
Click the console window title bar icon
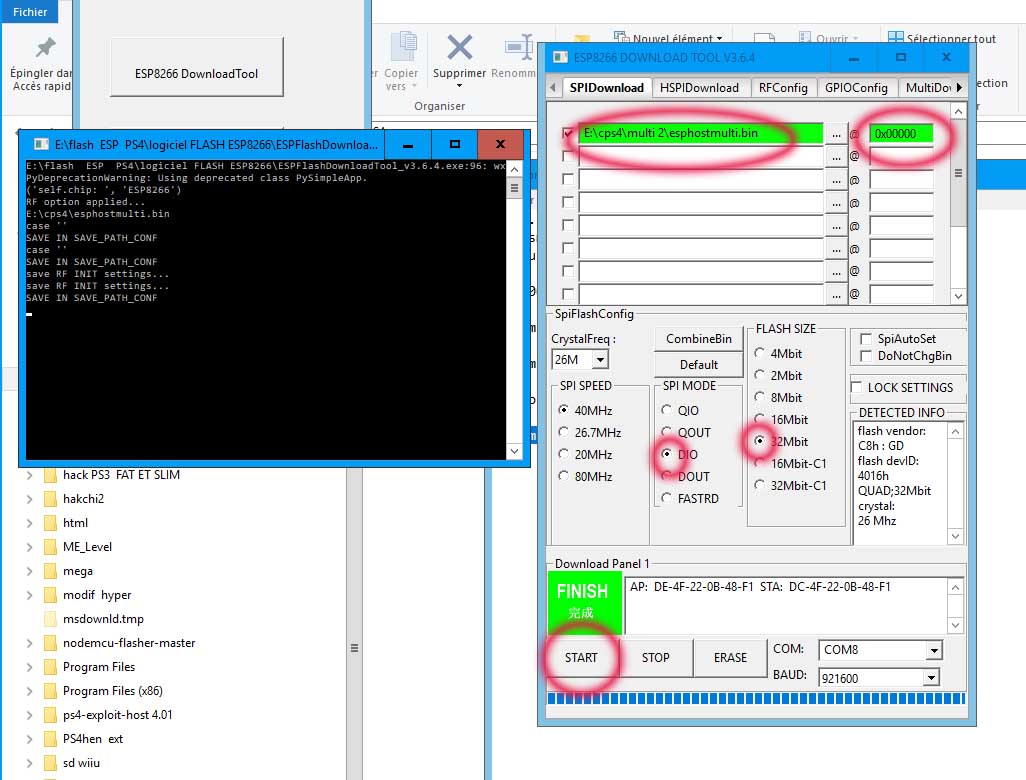pos(41,145)
